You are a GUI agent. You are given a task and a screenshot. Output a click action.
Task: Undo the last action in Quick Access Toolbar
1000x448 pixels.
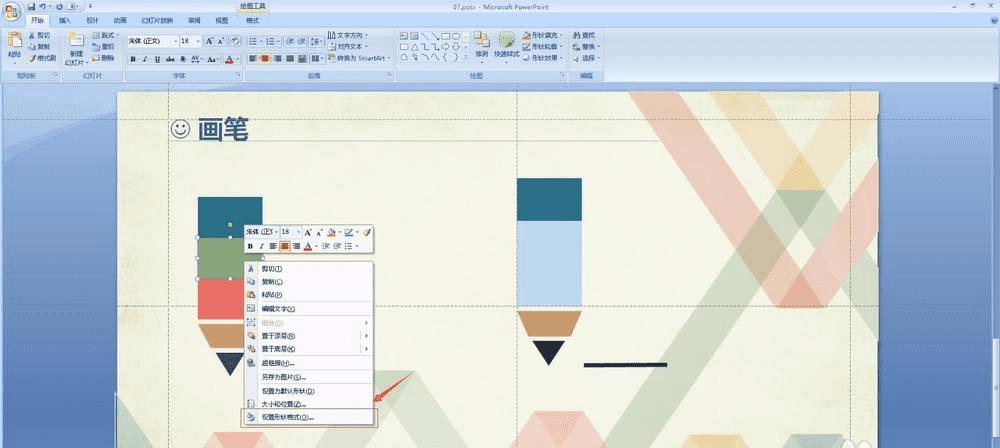(42, 6)
